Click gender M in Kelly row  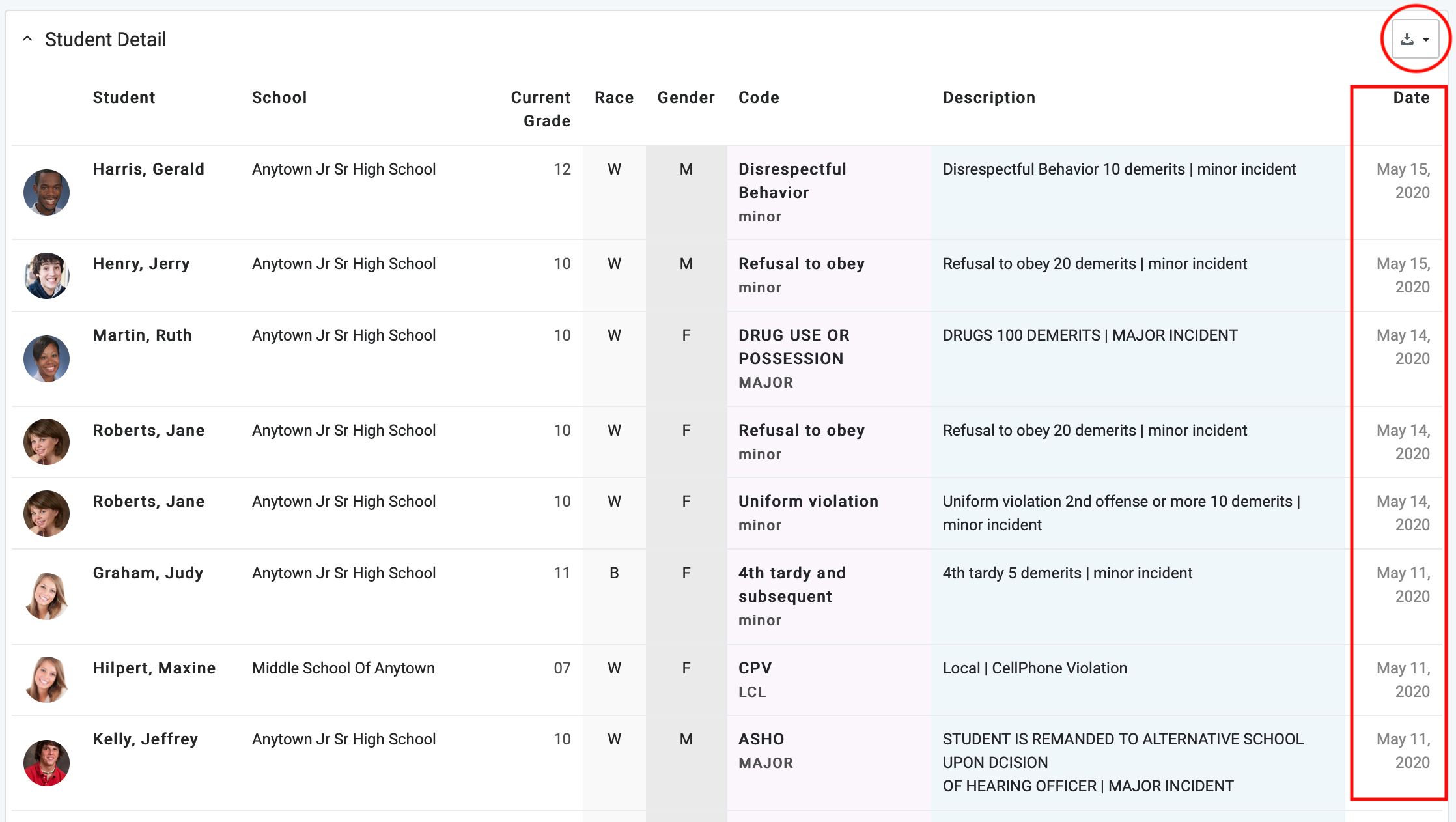click(686, 739)
